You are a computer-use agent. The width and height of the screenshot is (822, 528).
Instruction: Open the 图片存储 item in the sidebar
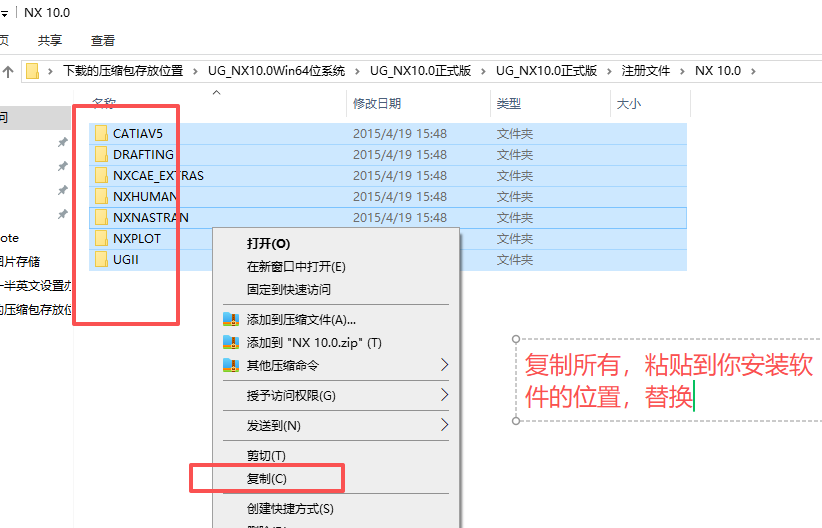[20, 262]
